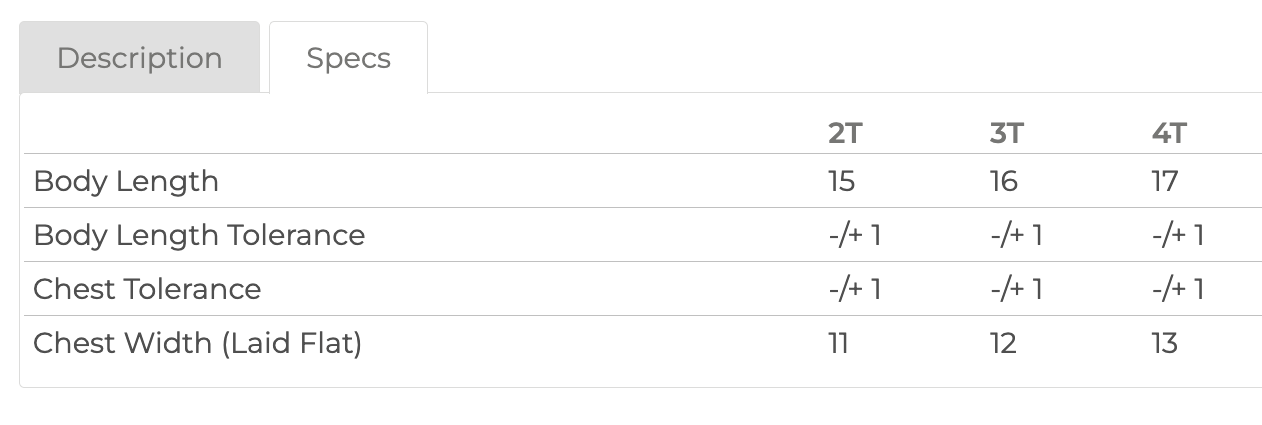Click the 2T chest width value 11
This screenshot has height=425, width=1262.
pos(839,343)
